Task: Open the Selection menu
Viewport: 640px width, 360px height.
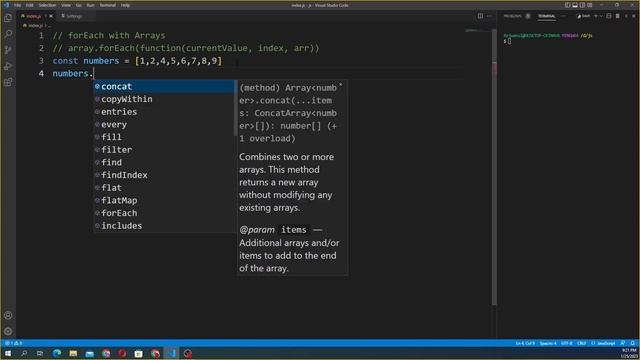Action: (47, 5)
